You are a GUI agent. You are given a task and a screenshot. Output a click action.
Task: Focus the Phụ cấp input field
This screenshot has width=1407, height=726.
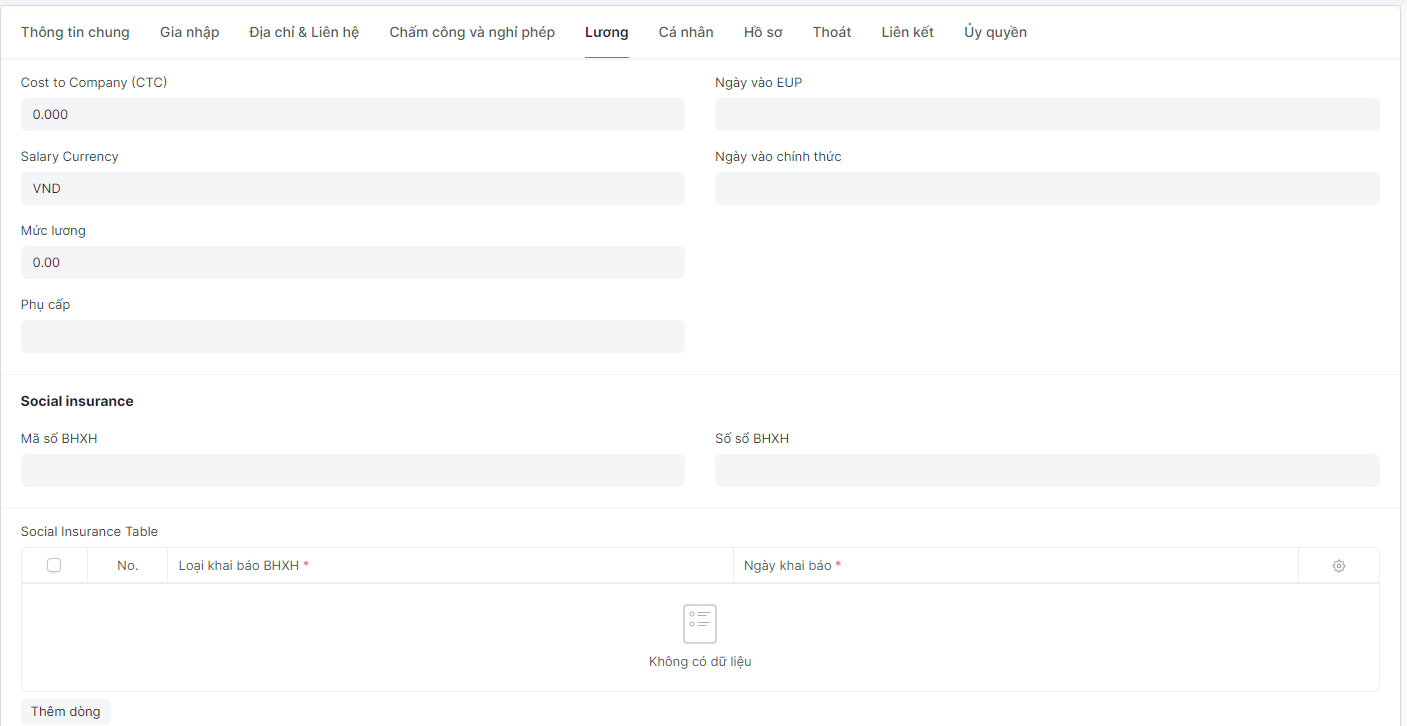[x=352, y=337]
